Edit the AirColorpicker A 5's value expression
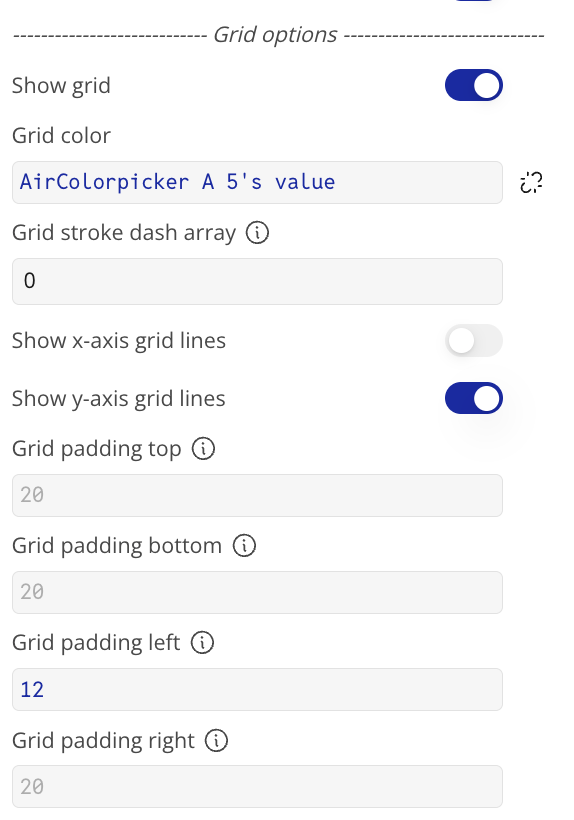 (257, 183)
